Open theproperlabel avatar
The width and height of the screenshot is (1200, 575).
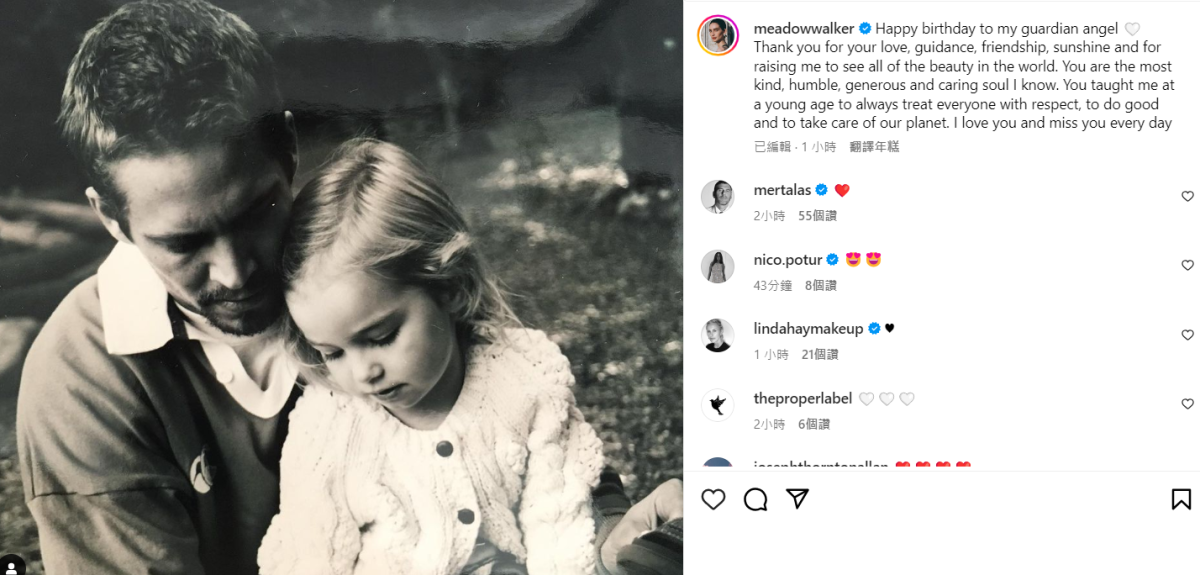coord(718,404)
